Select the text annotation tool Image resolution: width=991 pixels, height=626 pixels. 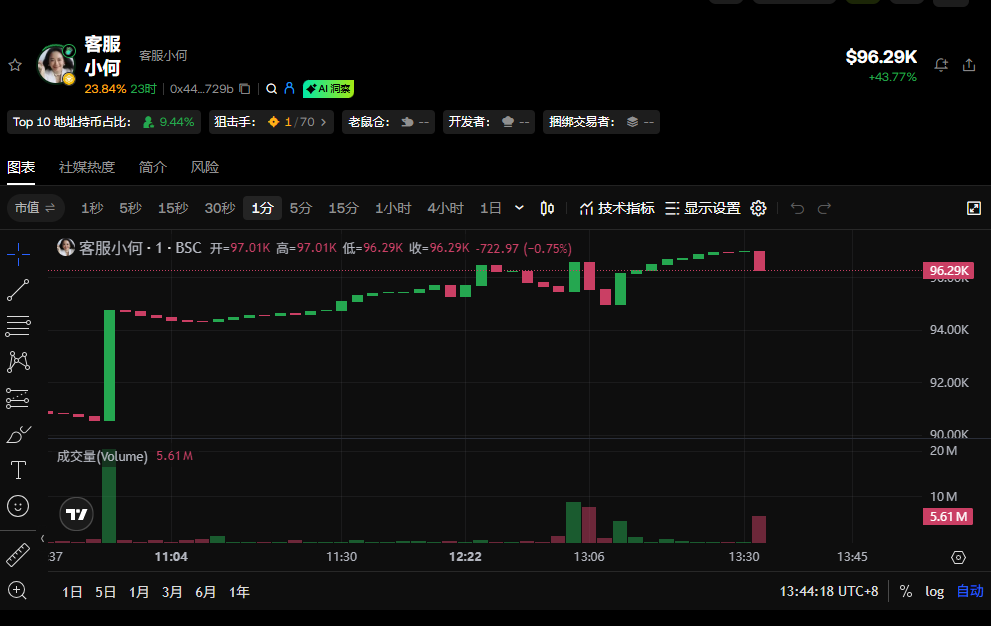[x=18, y=470]
